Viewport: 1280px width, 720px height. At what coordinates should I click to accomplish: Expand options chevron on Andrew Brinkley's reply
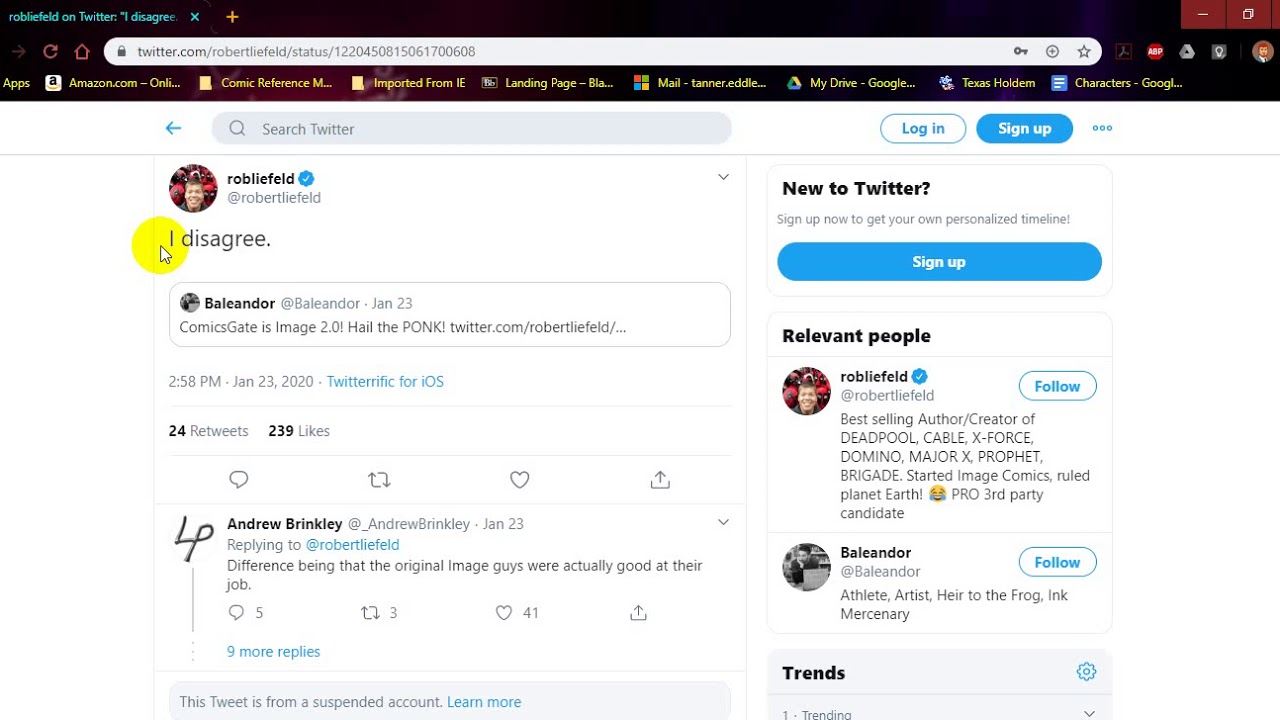click(723, 522)
